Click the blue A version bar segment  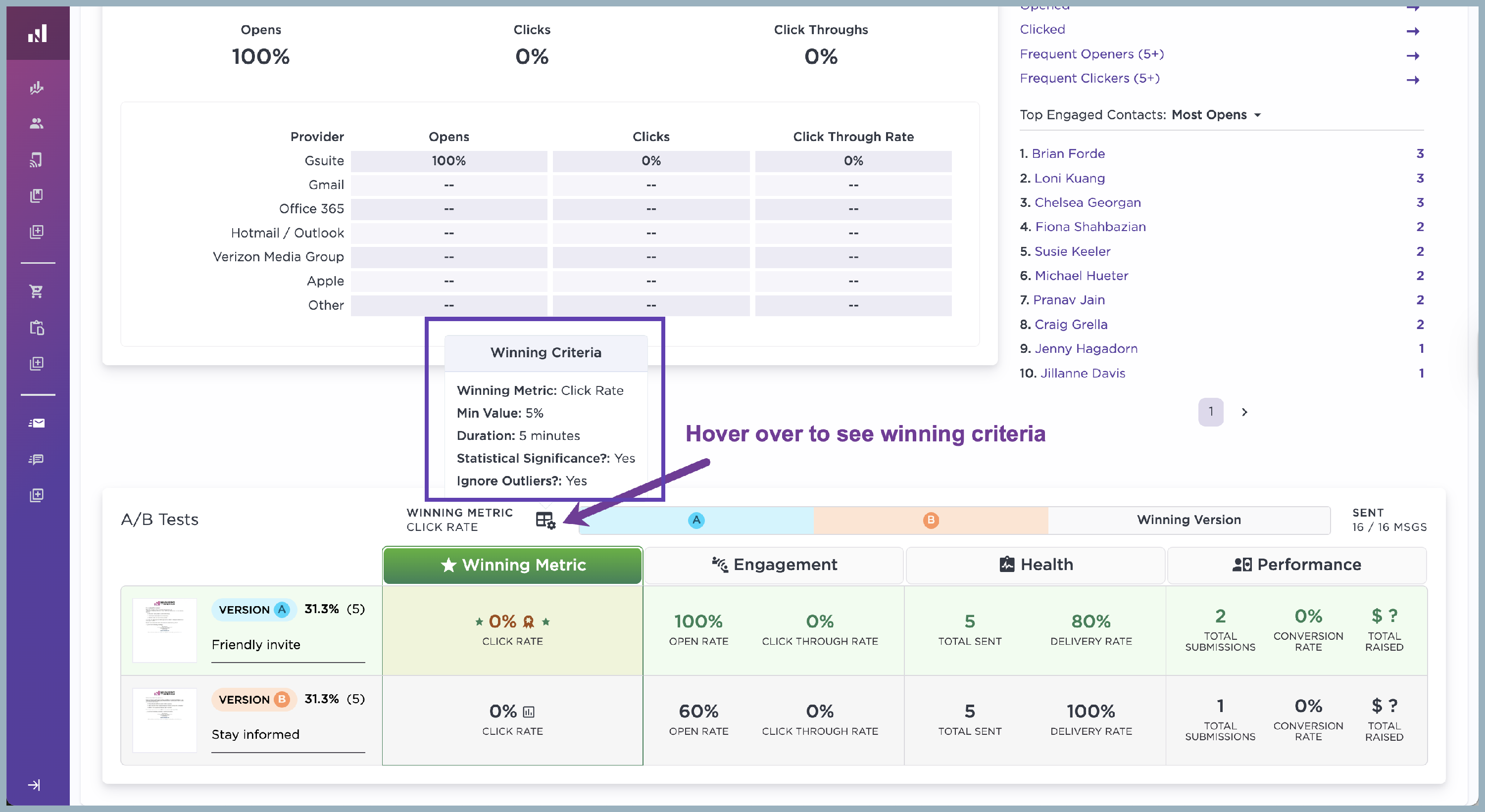click(x=696, y=520)
